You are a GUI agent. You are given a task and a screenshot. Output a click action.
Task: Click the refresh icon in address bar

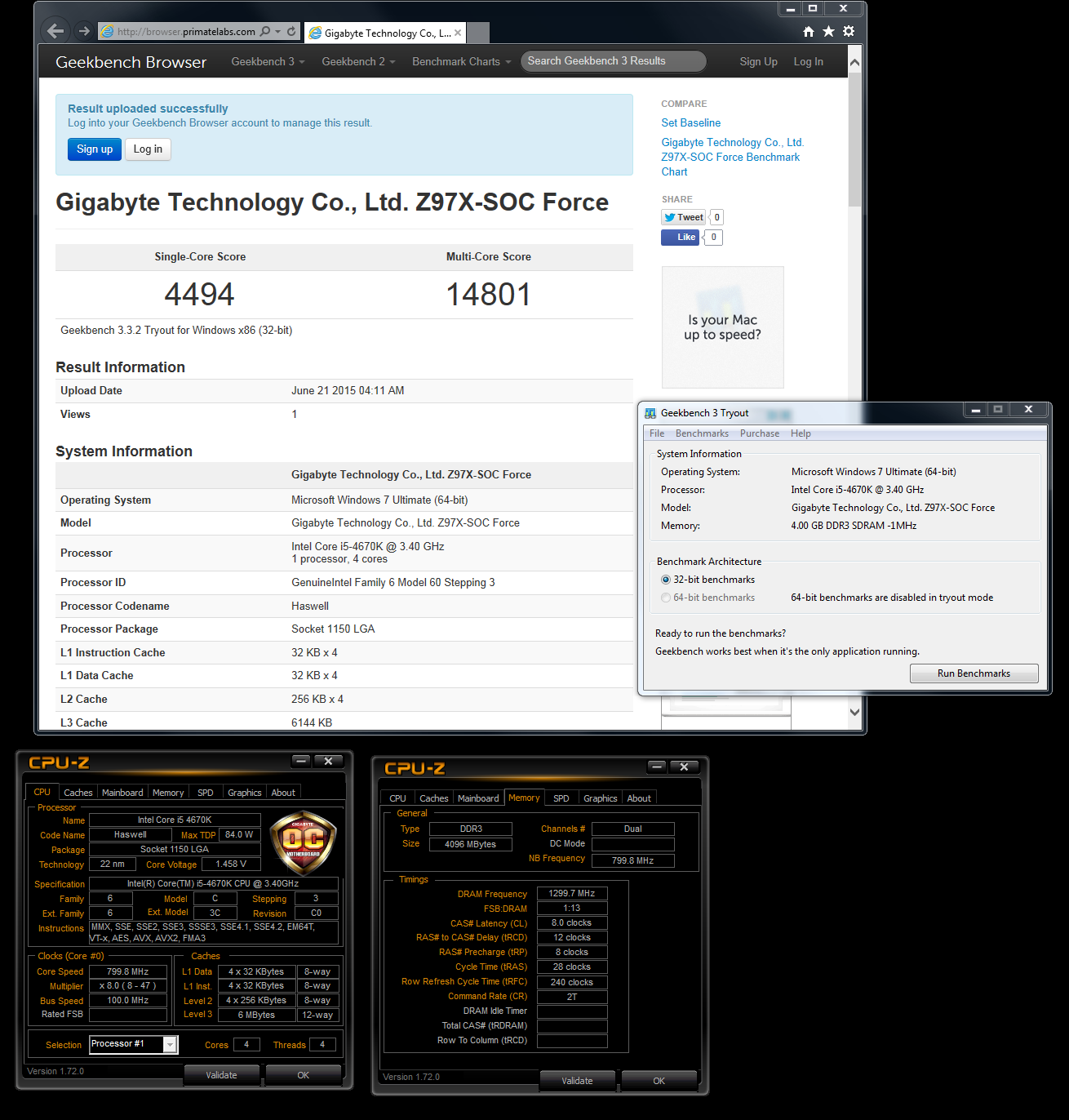click(291, 31)
